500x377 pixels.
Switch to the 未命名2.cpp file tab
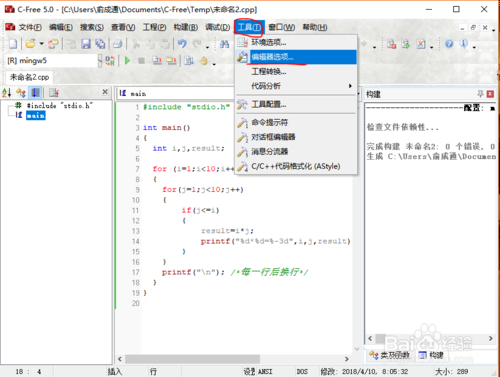pos(29,77)
